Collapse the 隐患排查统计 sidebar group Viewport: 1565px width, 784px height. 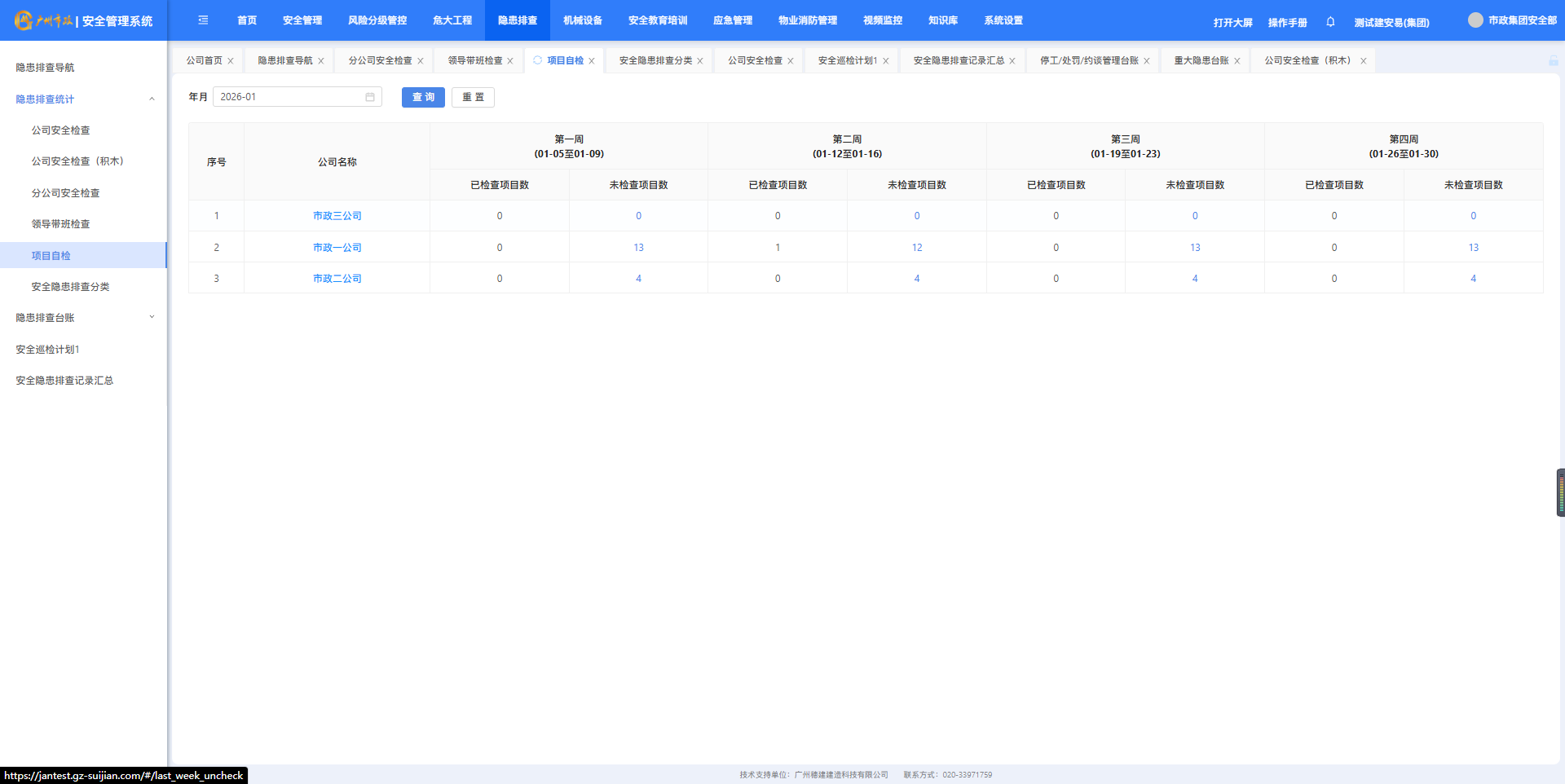[x=152, y=99]
